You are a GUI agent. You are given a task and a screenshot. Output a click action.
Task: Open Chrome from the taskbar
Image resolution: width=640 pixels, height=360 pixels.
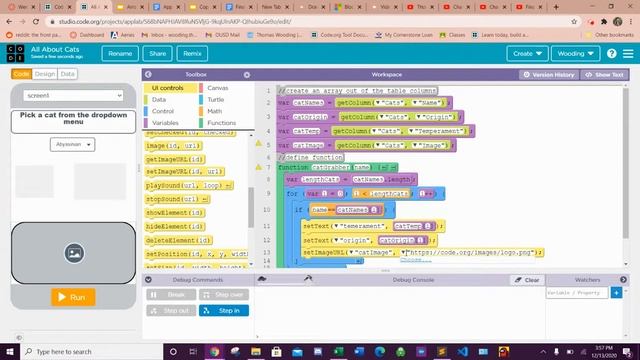point(215,351)
